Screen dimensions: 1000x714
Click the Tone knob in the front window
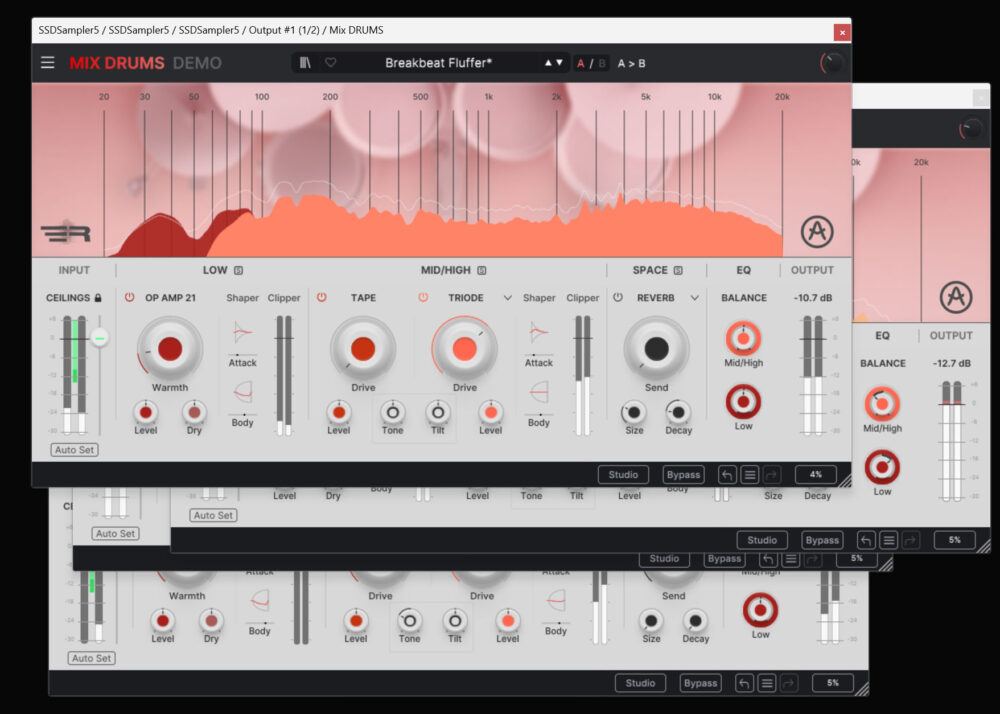(393, 412)
